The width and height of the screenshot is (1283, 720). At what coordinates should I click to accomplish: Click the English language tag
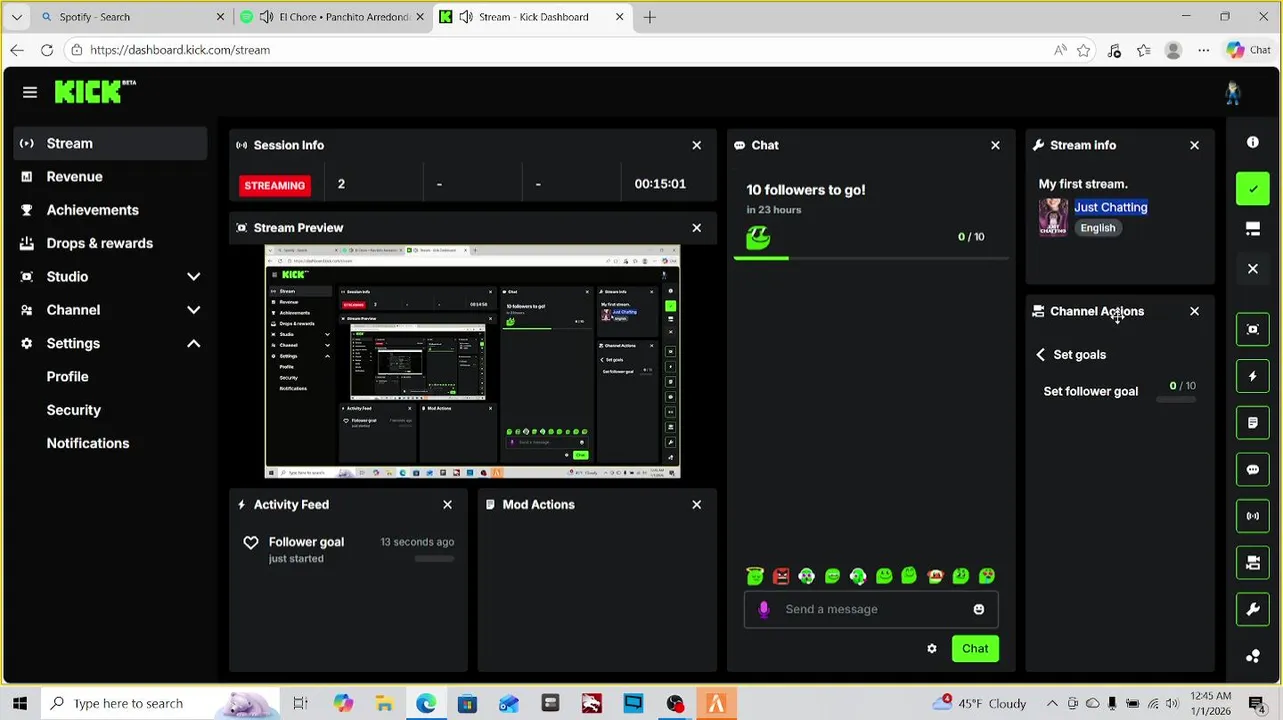pos(1097,228)
